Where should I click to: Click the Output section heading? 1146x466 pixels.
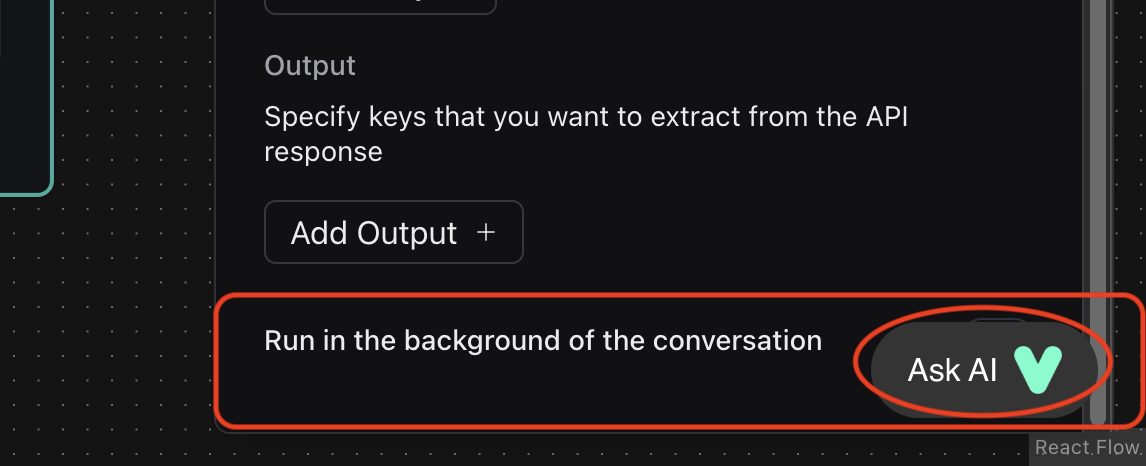coord(310,66)
